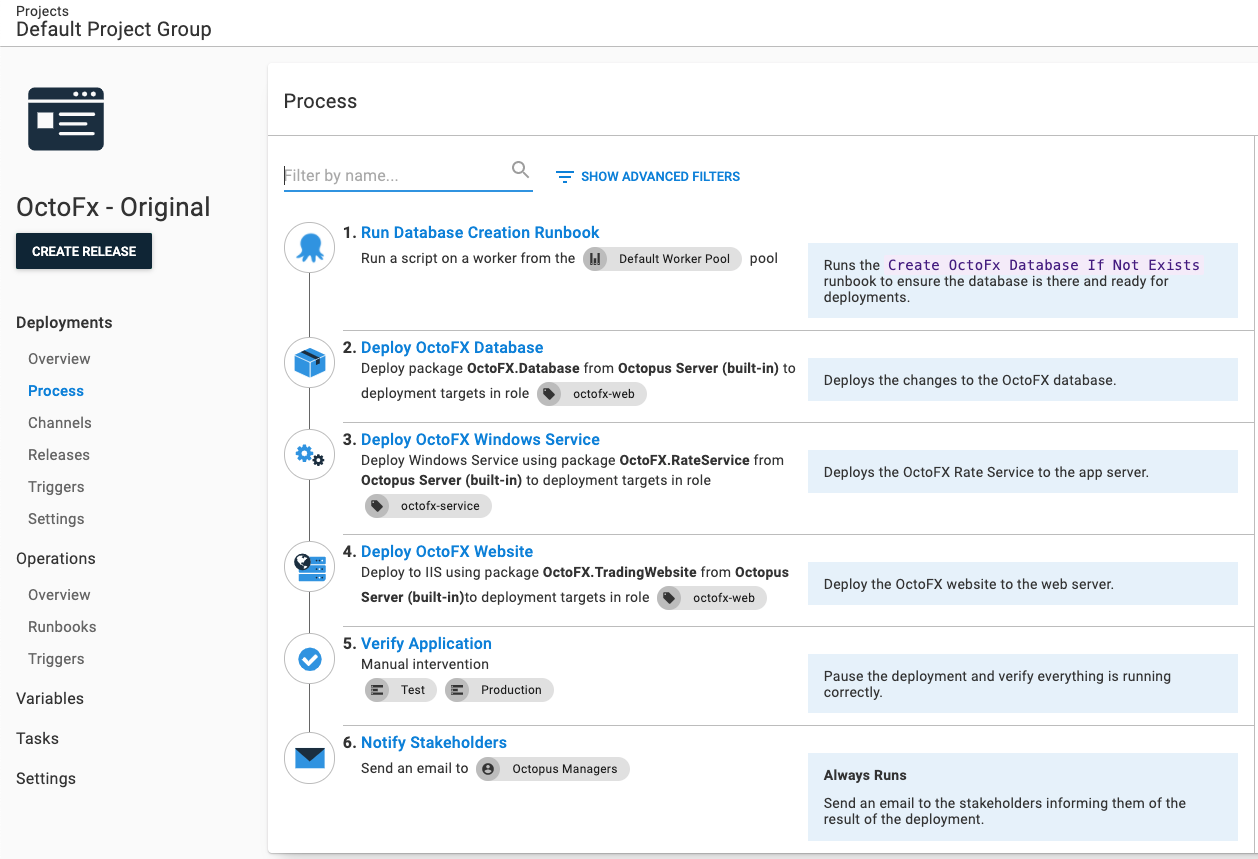Expand the advanced filters panel
1258x859 pixels.
click(x=648, y=176)
